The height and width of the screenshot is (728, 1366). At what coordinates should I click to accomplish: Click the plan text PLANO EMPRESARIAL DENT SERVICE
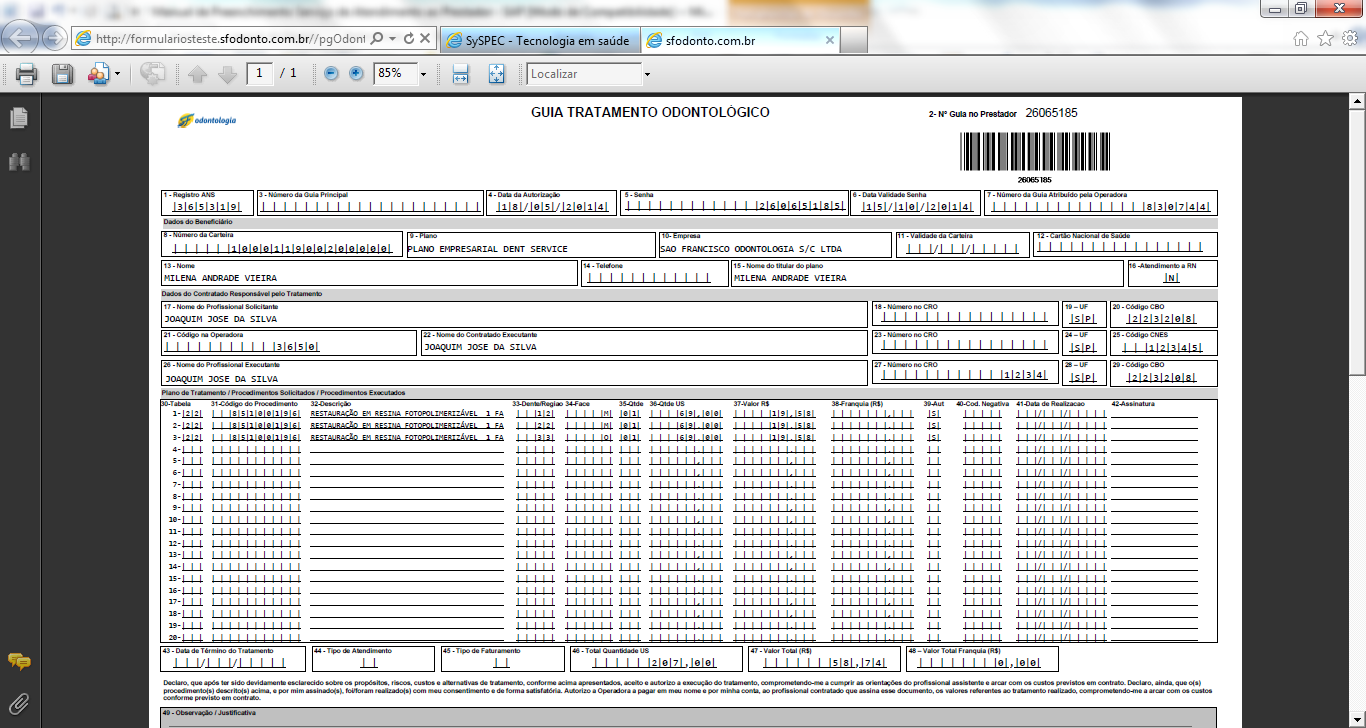pos(488,249)
